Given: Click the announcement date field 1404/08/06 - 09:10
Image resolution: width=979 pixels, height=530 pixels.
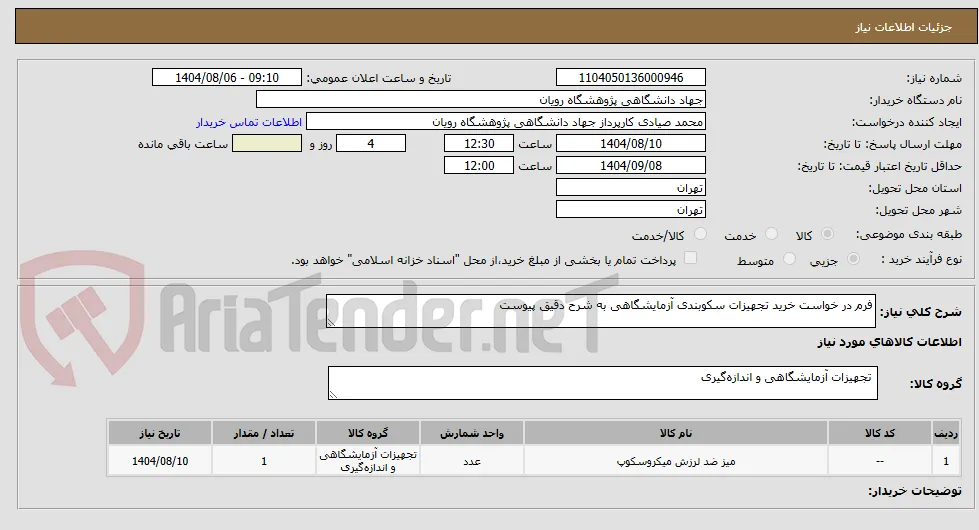Looking at the screenshot, I should [227, 77].
